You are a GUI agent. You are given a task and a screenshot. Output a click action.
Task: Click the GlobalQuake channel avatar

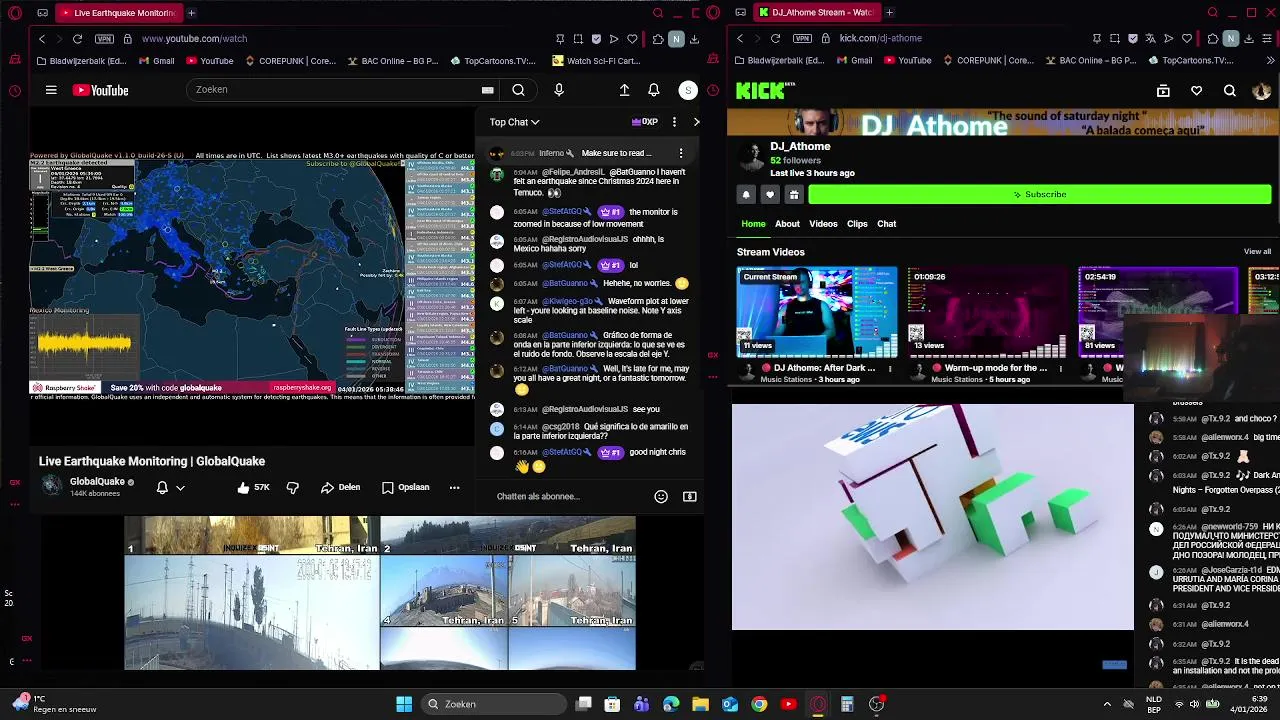click(x=52, y=486)
